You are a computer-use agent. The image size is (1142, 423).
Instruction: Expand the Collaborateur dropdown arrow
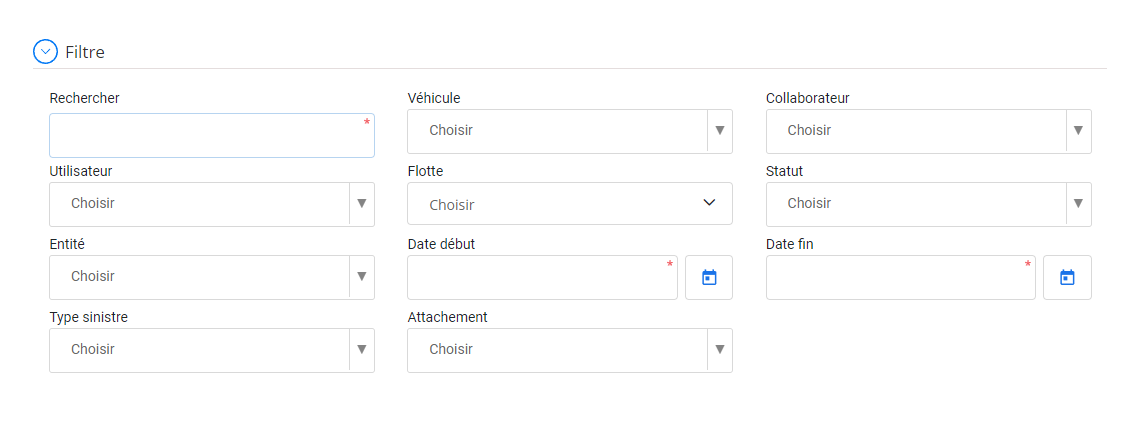tap(1078, 130)
